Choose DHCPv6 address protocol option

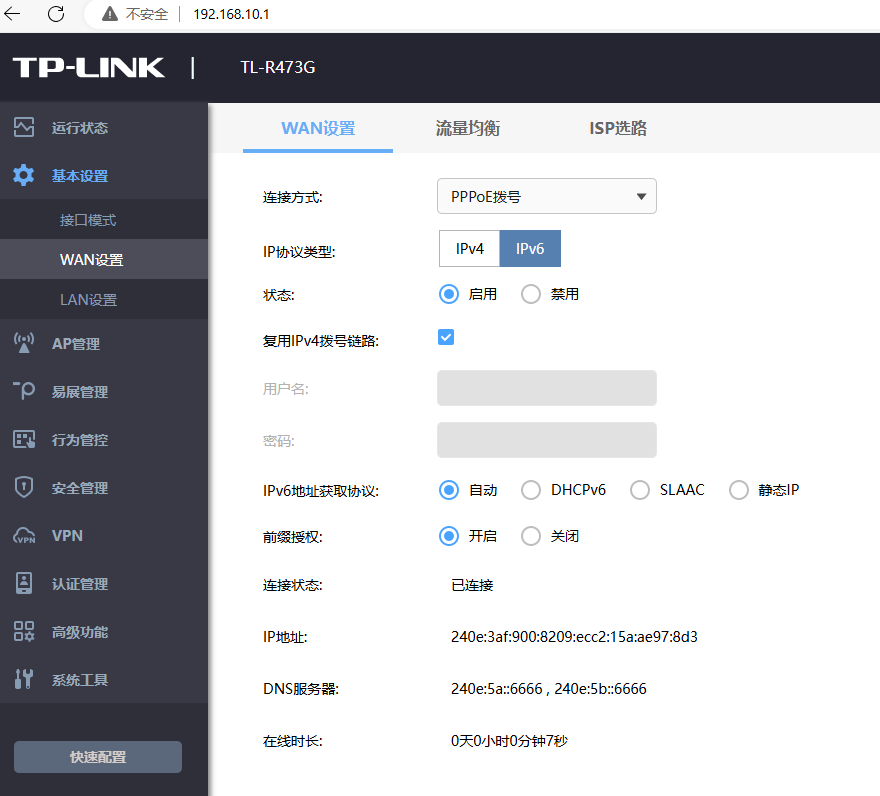coord(531,490)
